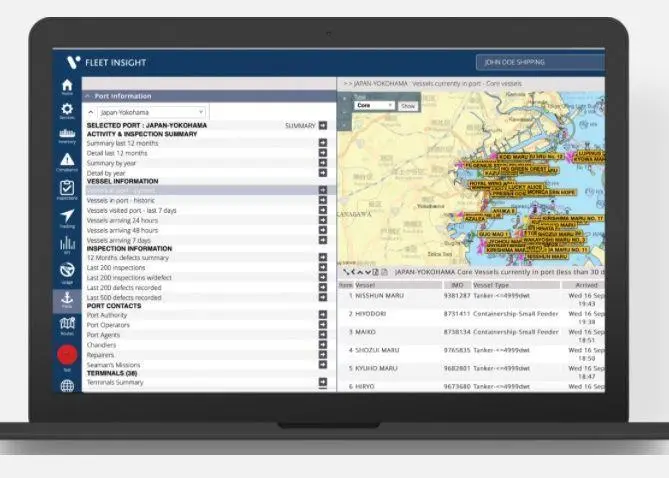The width and height of the screenshot is (669, 478).
Task: Select 12 Months defects summary
Action: pyautogui.click(x=128, y=257)
